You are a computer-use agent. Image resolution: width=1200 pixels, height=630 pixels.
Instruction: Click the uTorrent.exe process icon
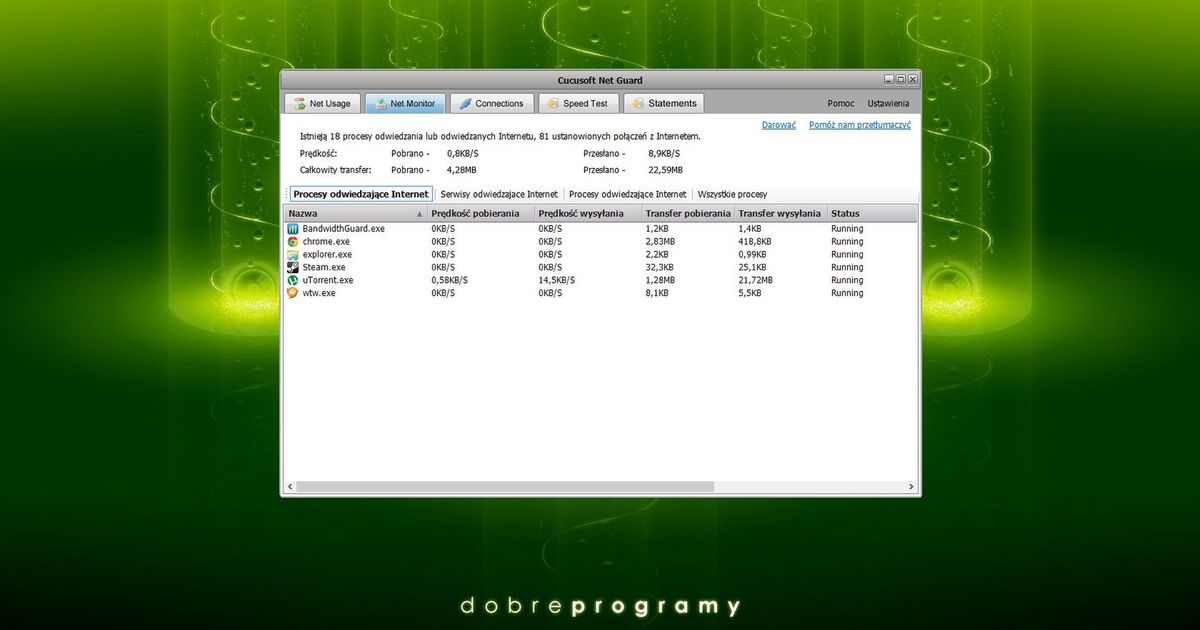coord(295,280)
